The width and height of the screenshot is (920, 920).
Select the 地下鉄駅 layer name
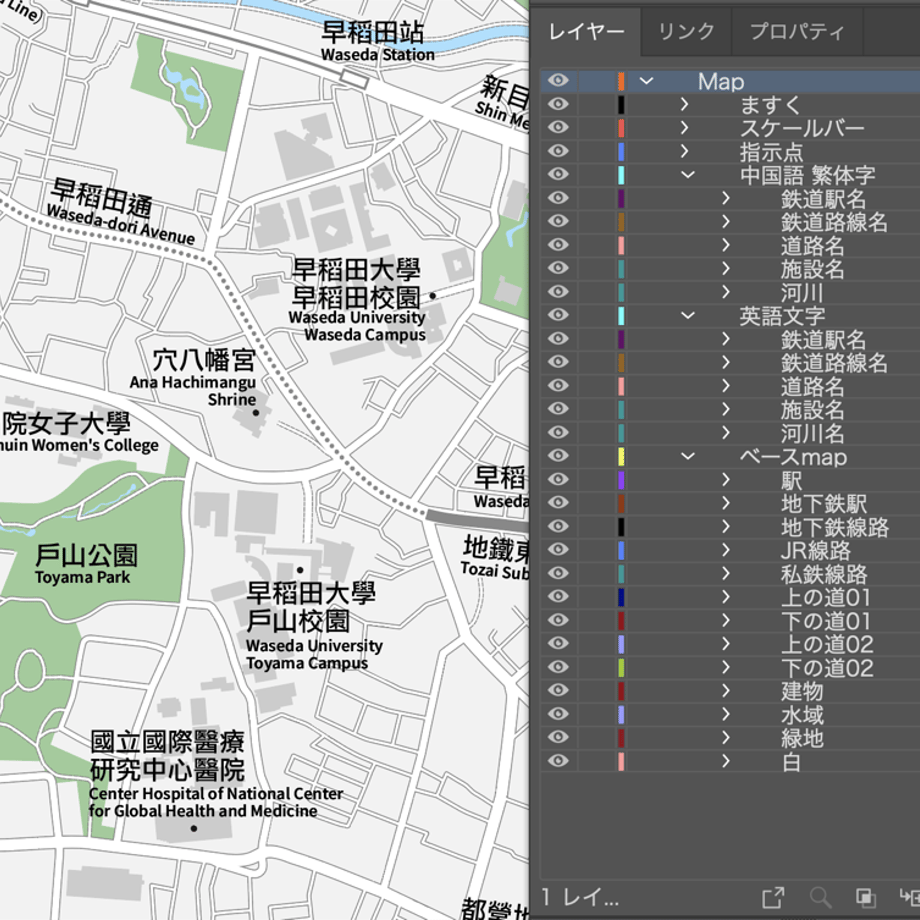[824, 504]
